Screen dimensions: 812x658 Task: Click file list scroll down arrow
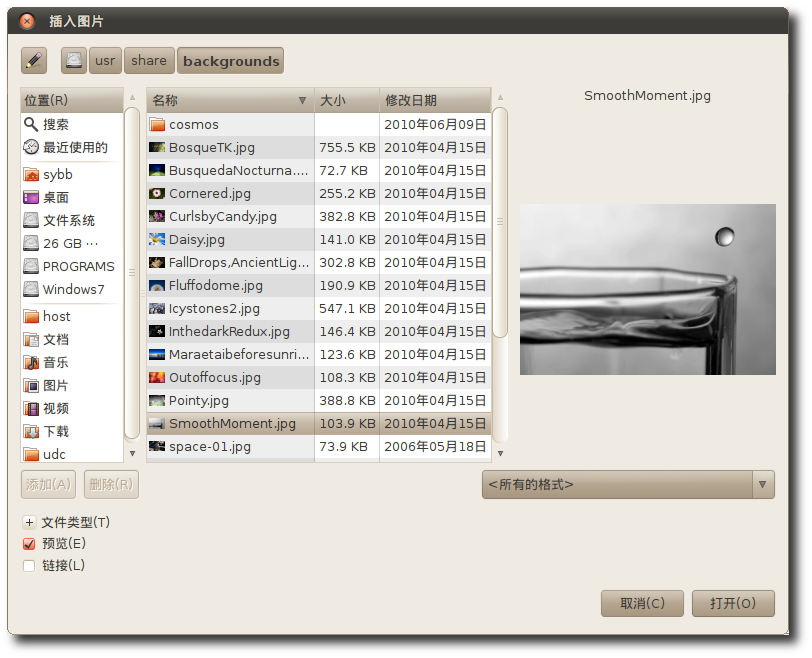click(500, 454)
